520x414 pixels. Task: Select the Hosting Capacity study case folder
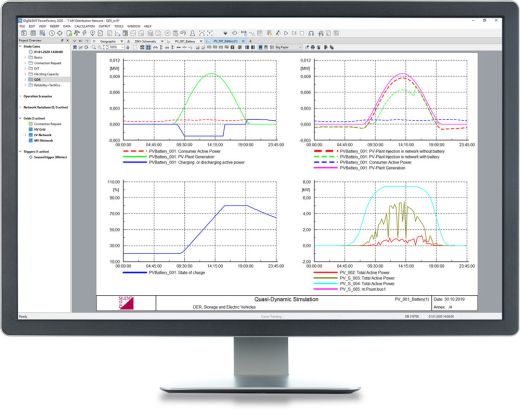point(46,74)
